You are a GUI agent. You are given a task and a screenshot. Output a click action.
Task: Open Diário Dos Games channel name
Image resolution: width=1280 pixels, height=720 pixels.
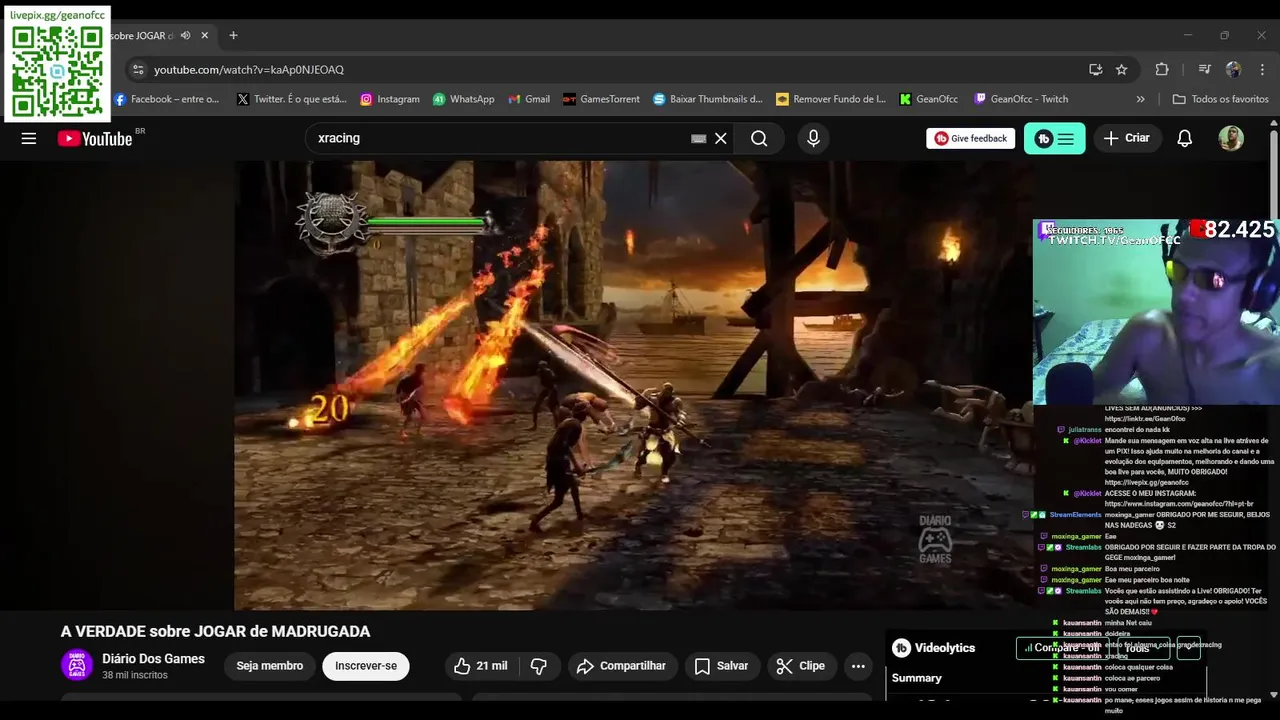point(153,659)
